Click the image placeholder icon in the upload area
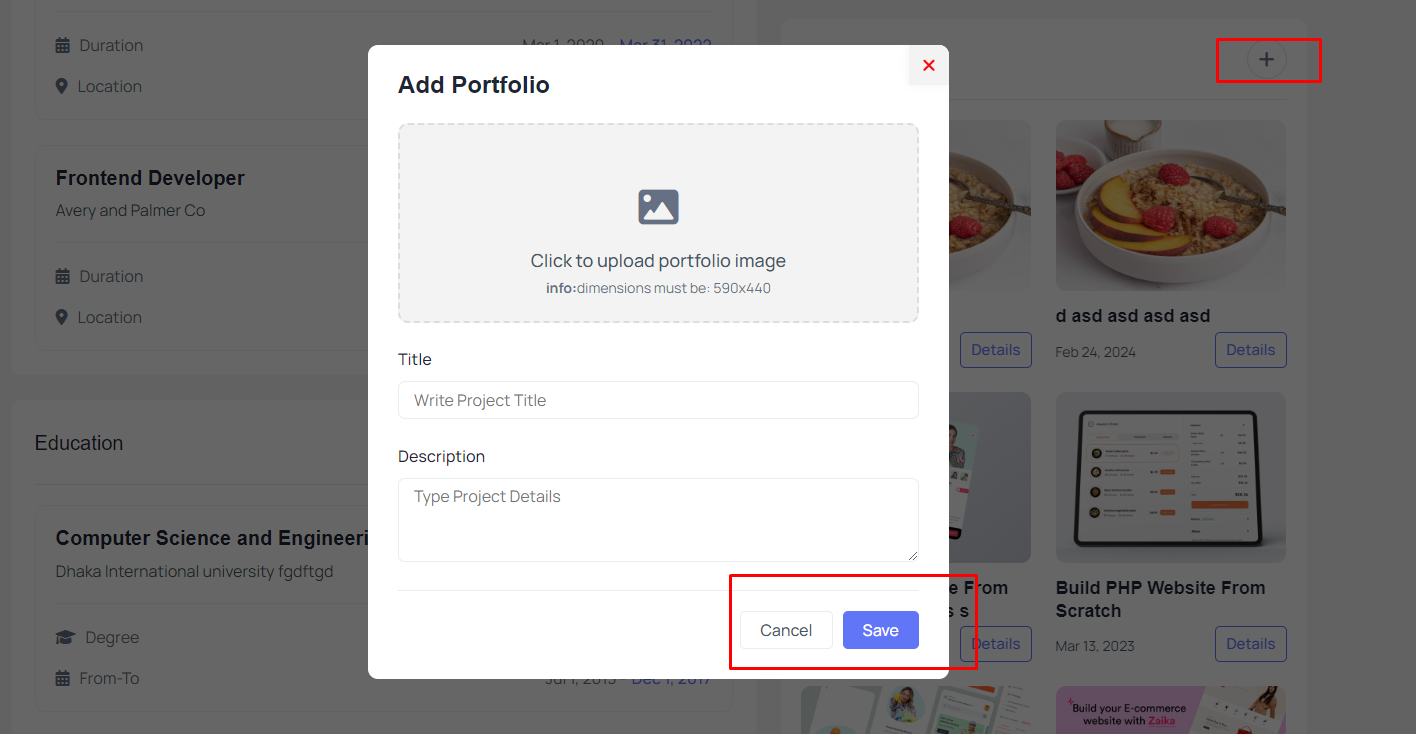 (x=658, y=207)
